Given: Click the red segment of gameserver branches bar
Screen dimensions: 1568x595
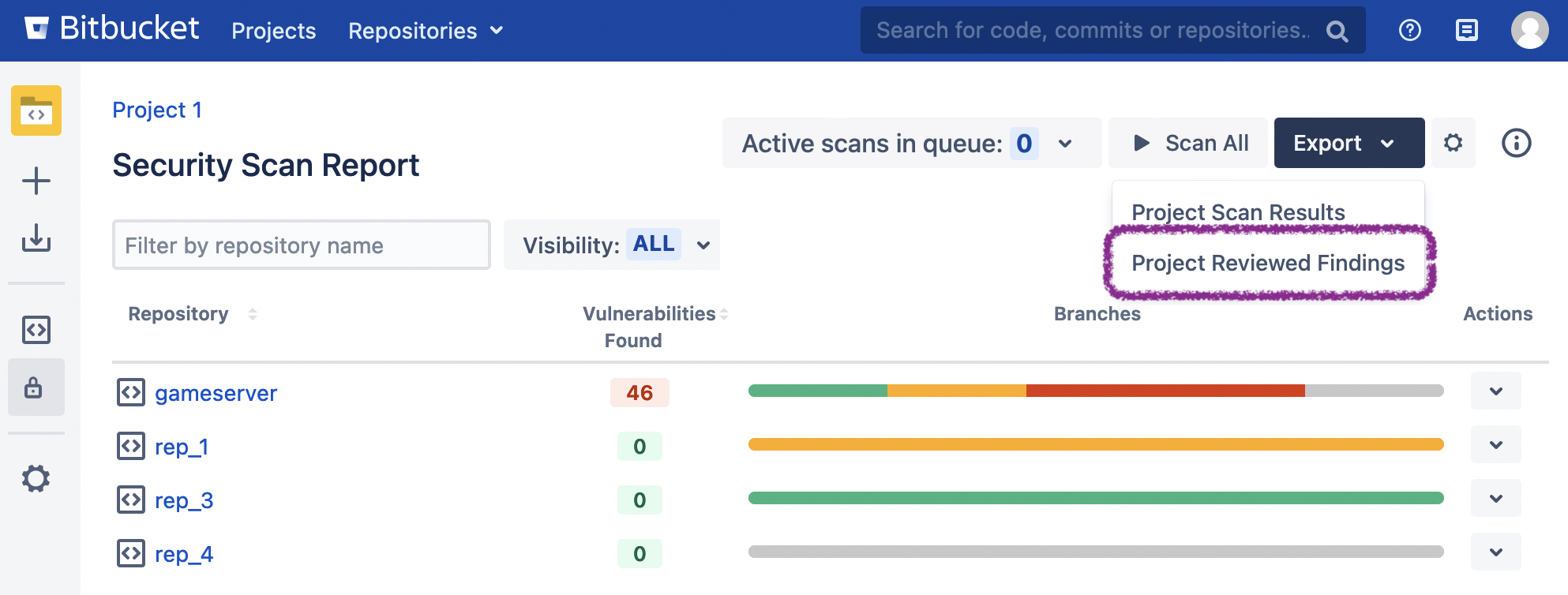Looking at the screenshot, I should coord(1165,391).
